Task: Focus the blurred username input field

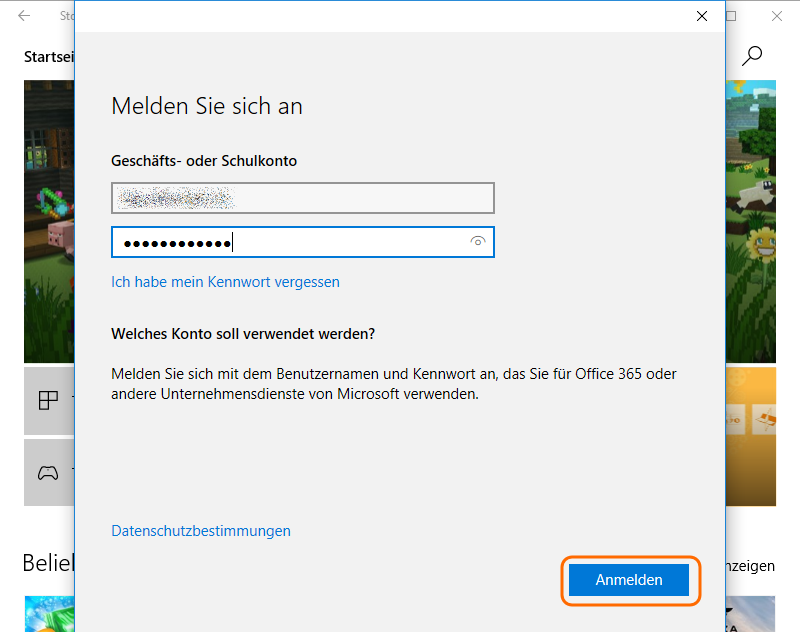Action: coord(302,198)
